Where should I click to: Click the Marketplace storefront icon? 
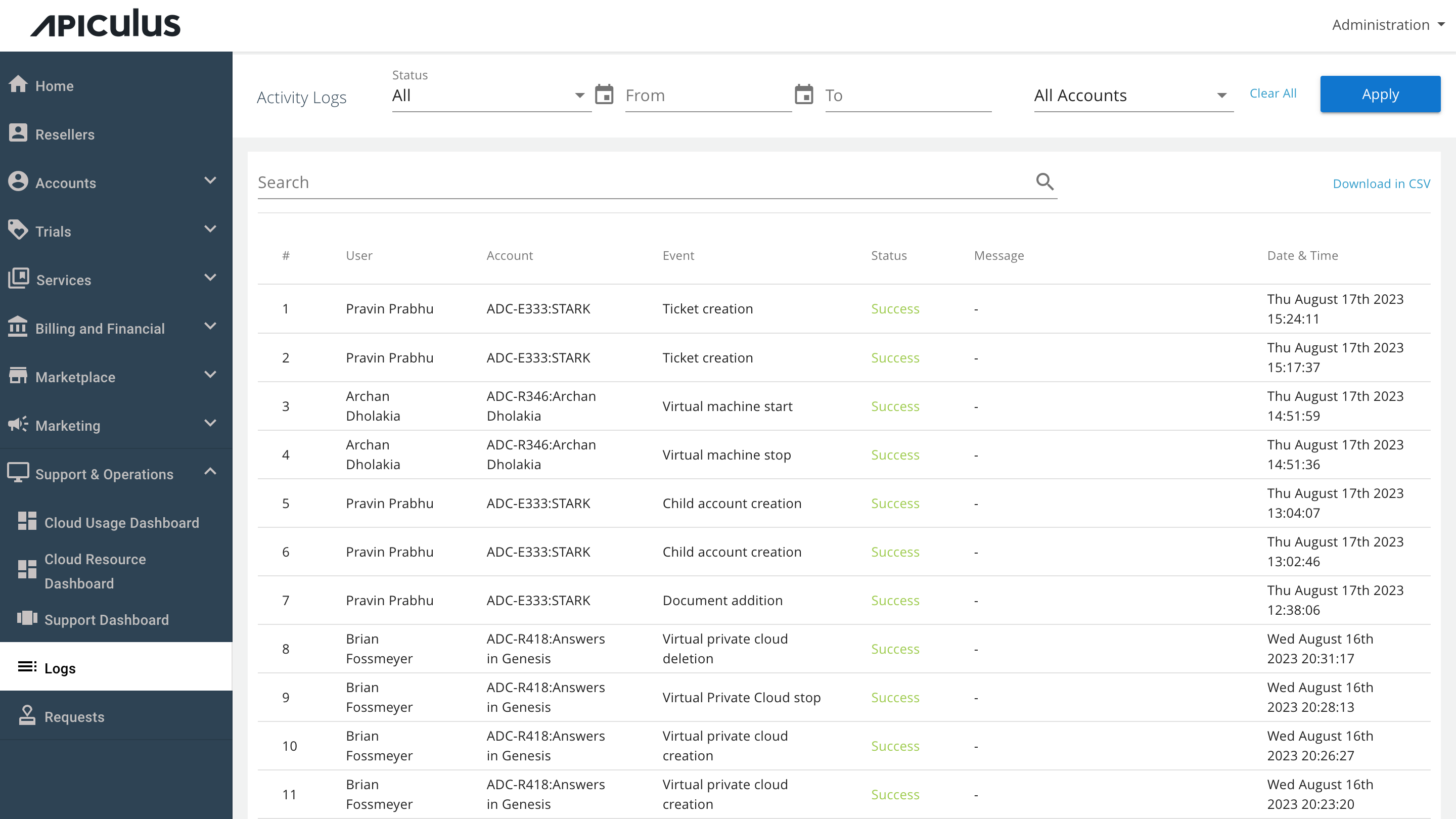[18, 375]
